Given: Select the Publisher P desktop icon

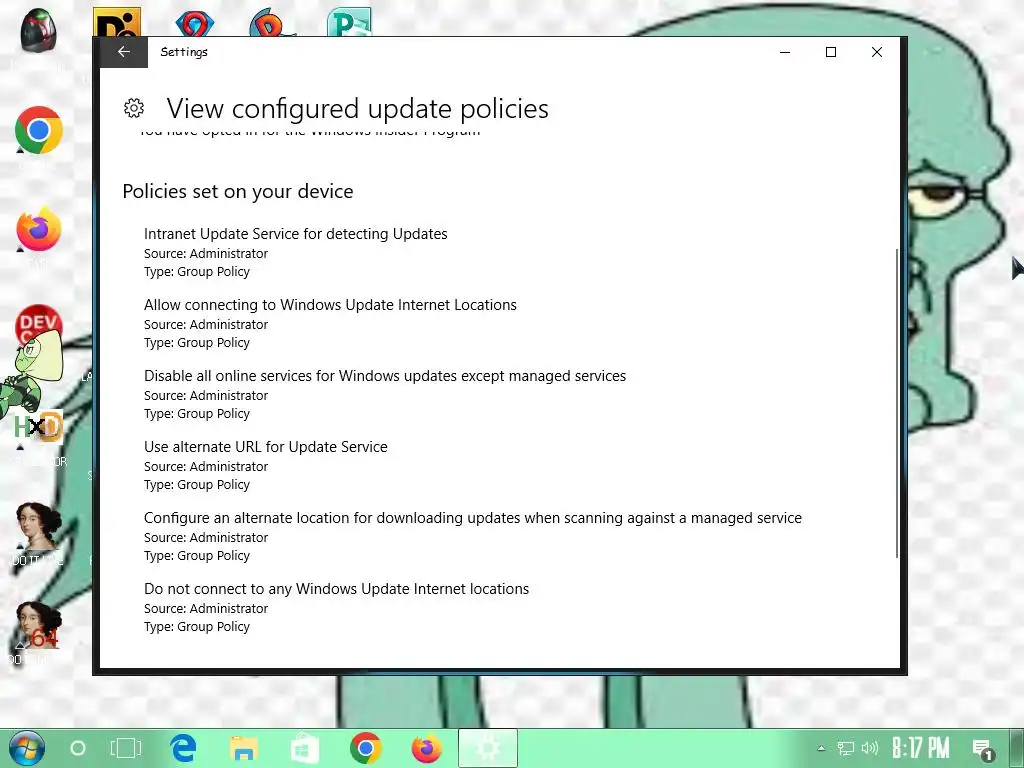Looking at the screenshot, I should pyautogui.click(x=349, y=22).
